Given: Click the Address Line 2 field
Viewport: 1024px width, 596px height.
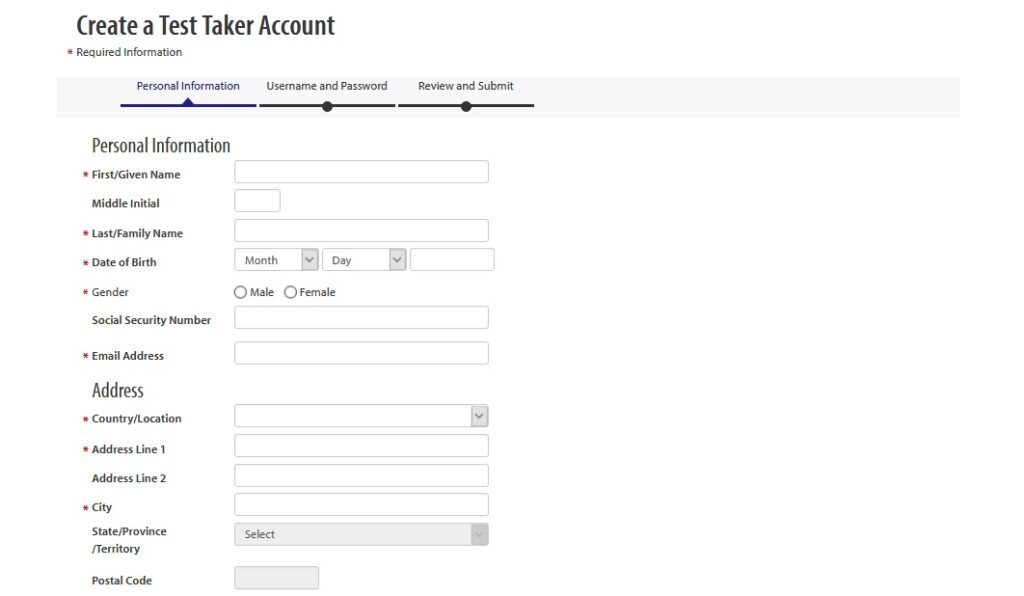Looking at the screenshot, I should point(361,476).
